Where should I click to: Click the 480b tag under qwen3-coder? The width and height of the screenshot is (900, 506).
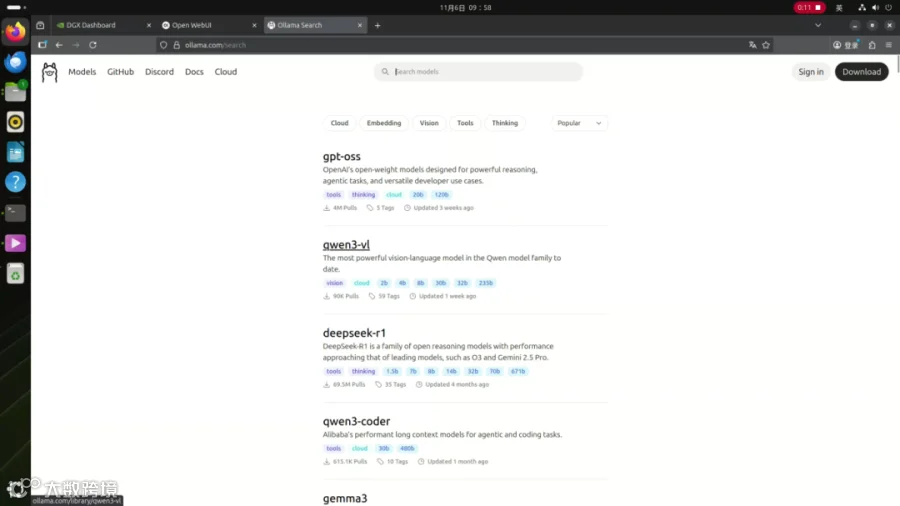407,448
